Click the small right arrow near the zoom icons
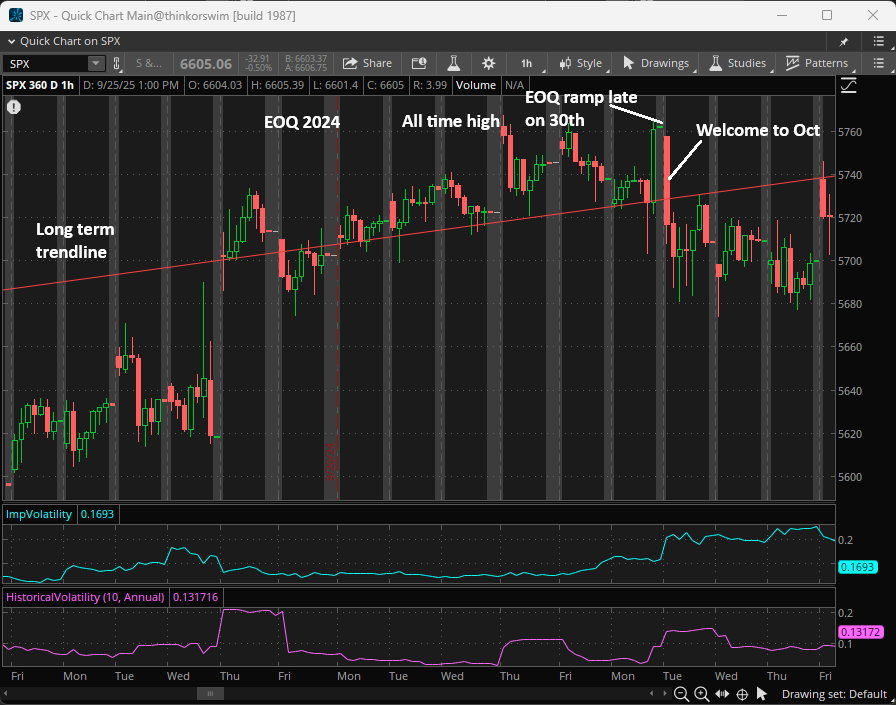Image resolution: width=896 pixels, height=705 pixels. click(x=665, y=694)
